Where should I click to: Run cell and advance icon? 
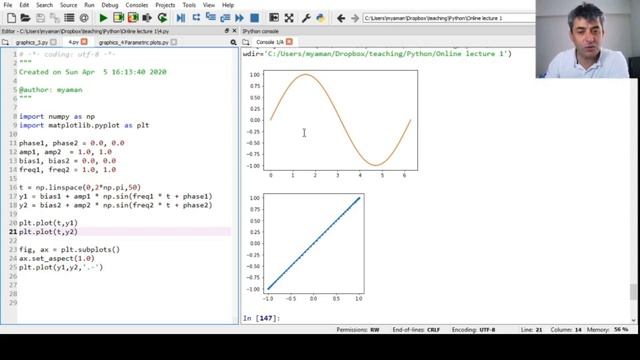133,18
